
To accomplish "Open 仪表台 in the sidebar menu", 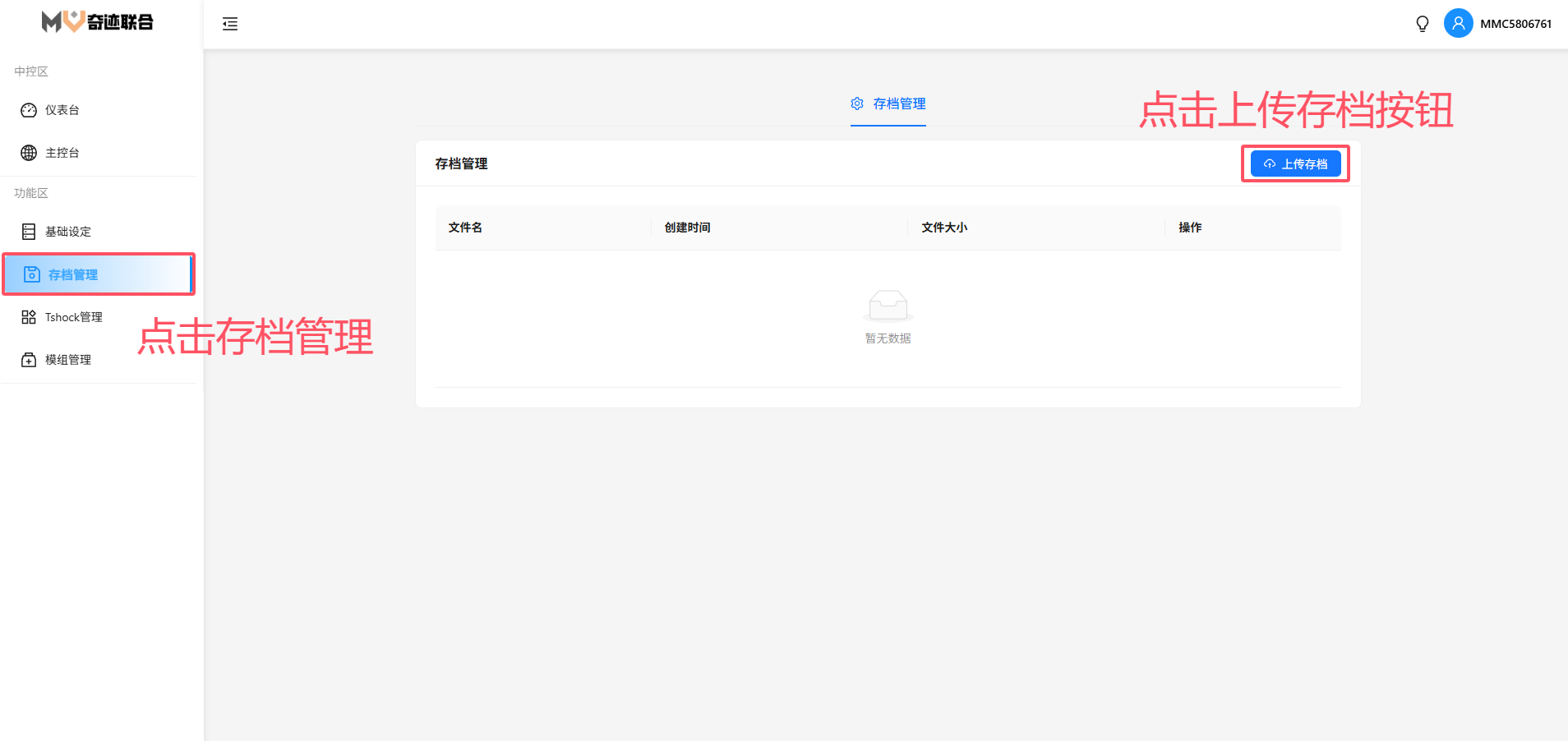I will [62, 110].
